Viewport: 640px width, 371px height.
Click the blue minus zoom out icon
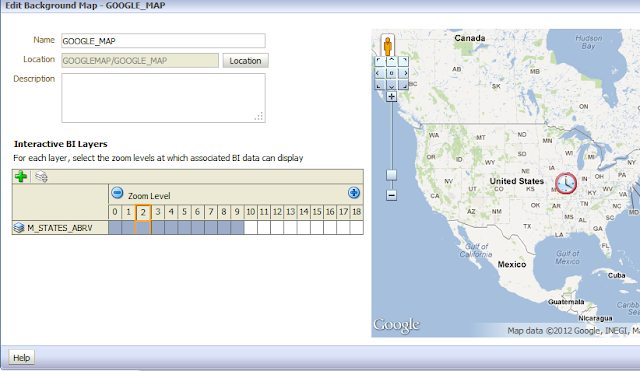[x=117, y=193]
